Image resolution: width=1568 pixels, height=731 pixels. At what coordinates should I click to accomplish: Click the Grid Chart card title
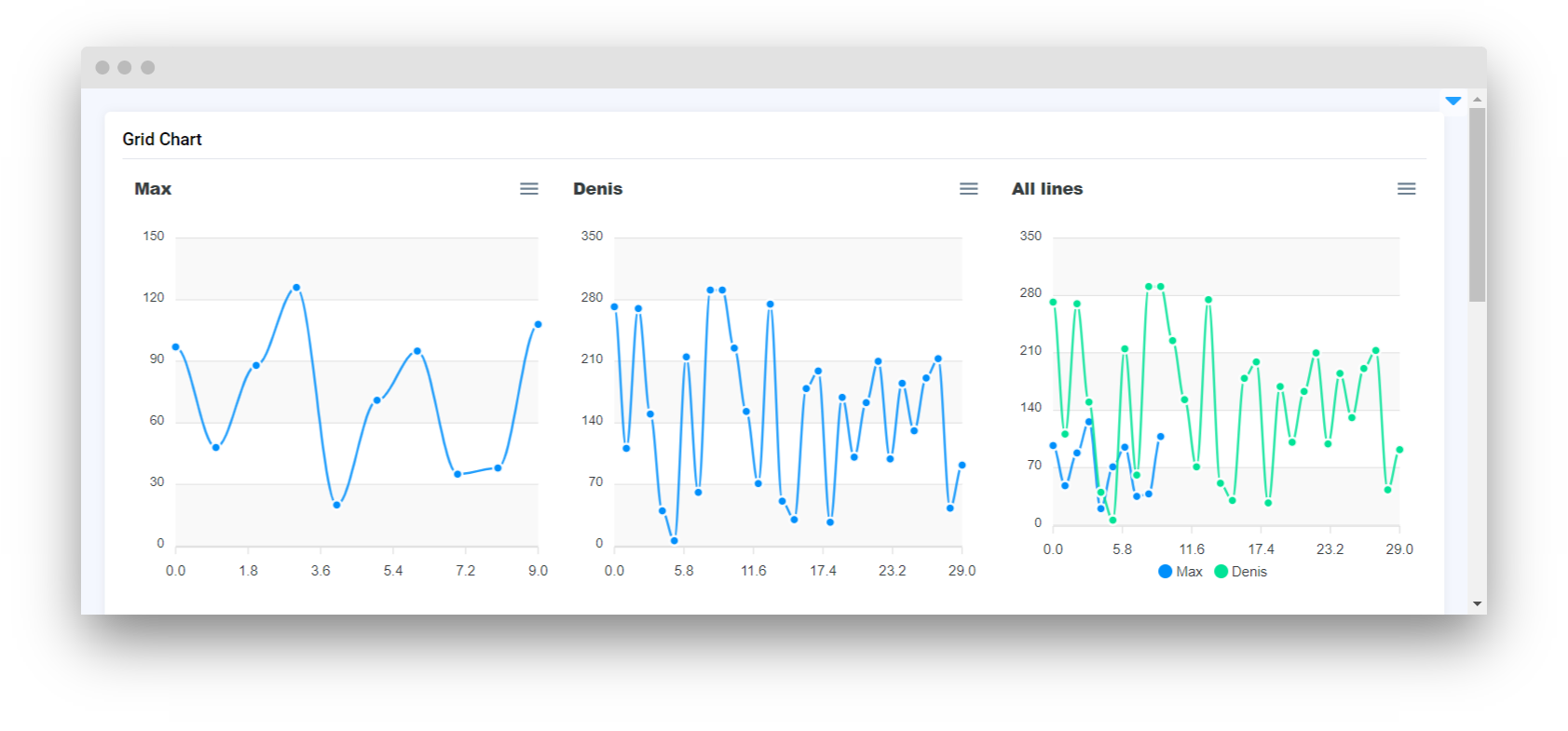point(162,139)
